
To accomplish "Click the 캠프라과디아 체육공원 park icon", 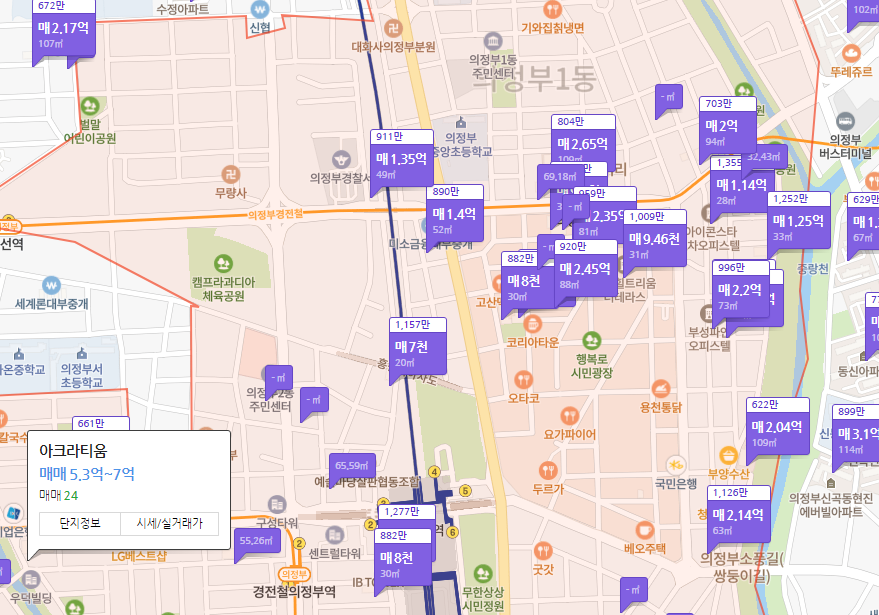I will click(x=223, y=263).
